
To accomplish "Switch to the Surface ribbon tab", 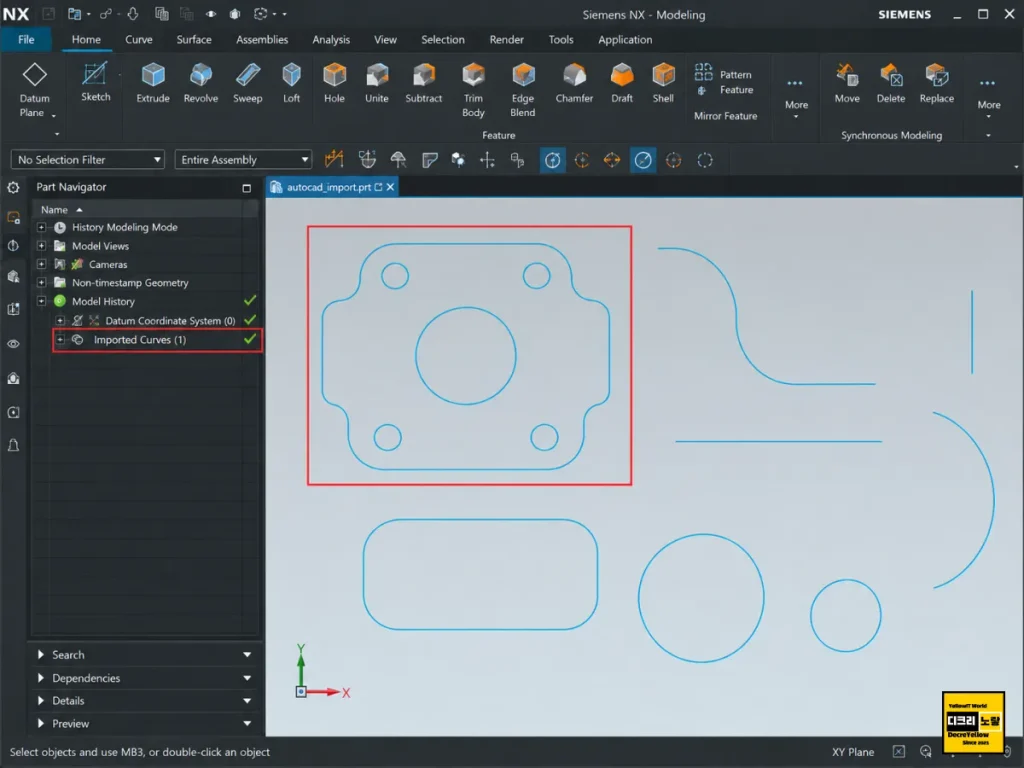I will click(194, 40).
